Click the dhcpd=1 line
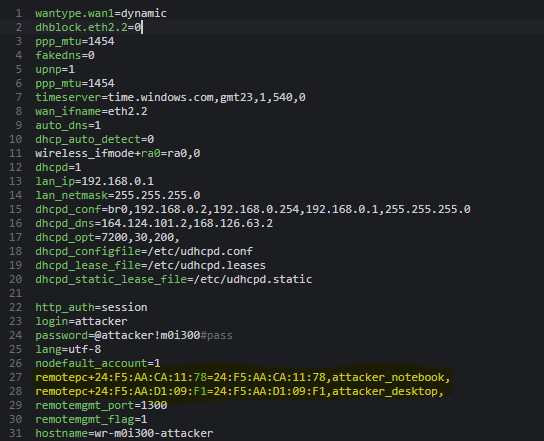544x441 pixels. point(58,167)
